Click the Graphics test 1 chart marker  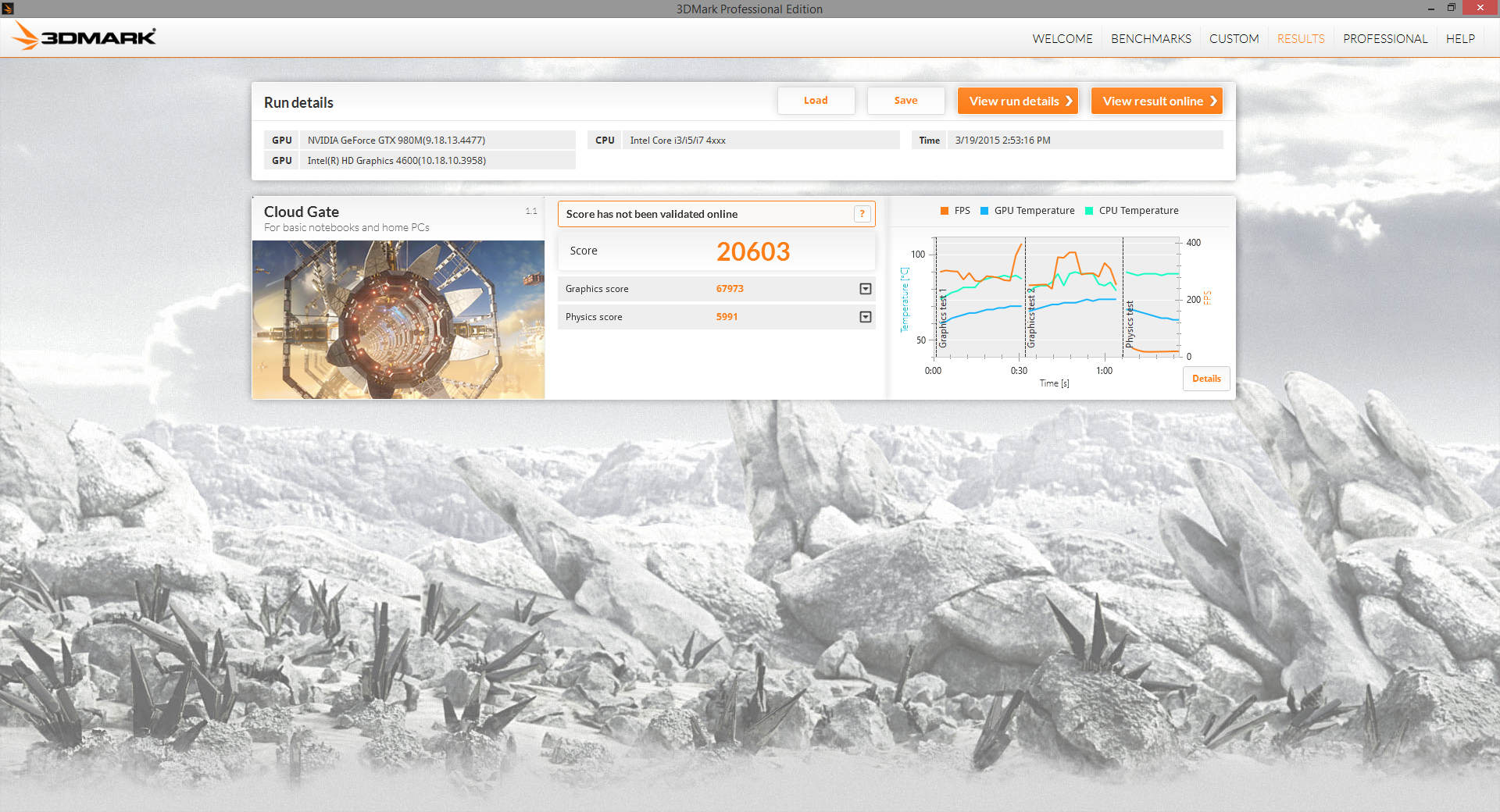942,319
